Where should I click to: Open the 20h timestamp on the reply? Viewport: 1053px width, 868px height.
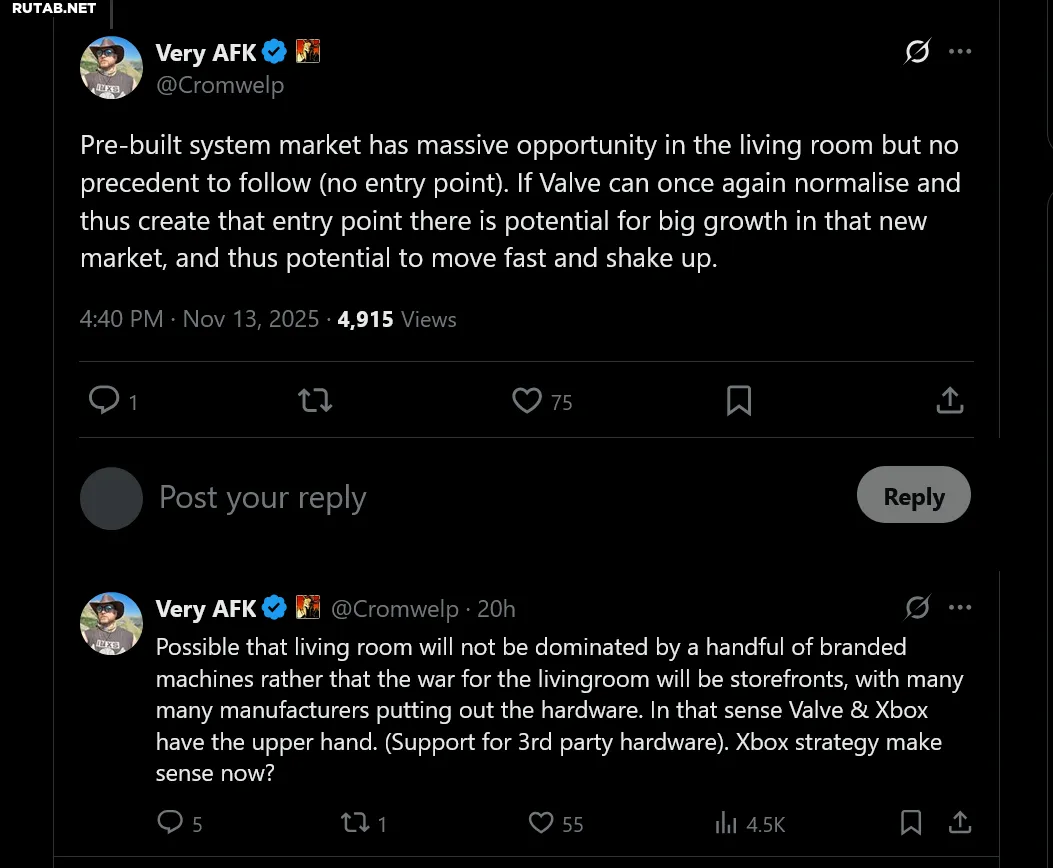[x=497, y=609]
